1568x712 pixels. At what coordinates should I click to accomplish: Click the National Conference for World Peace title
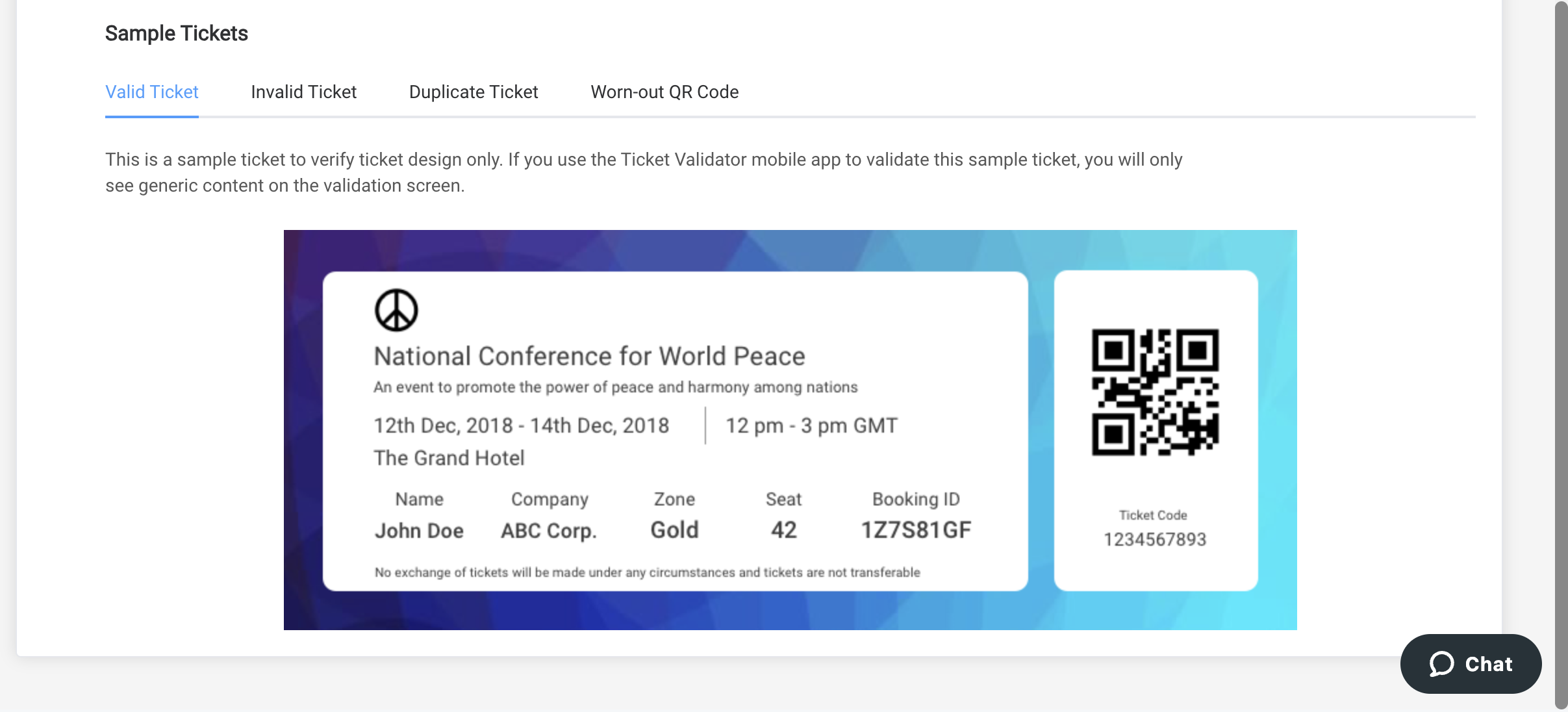coord(589,356)
